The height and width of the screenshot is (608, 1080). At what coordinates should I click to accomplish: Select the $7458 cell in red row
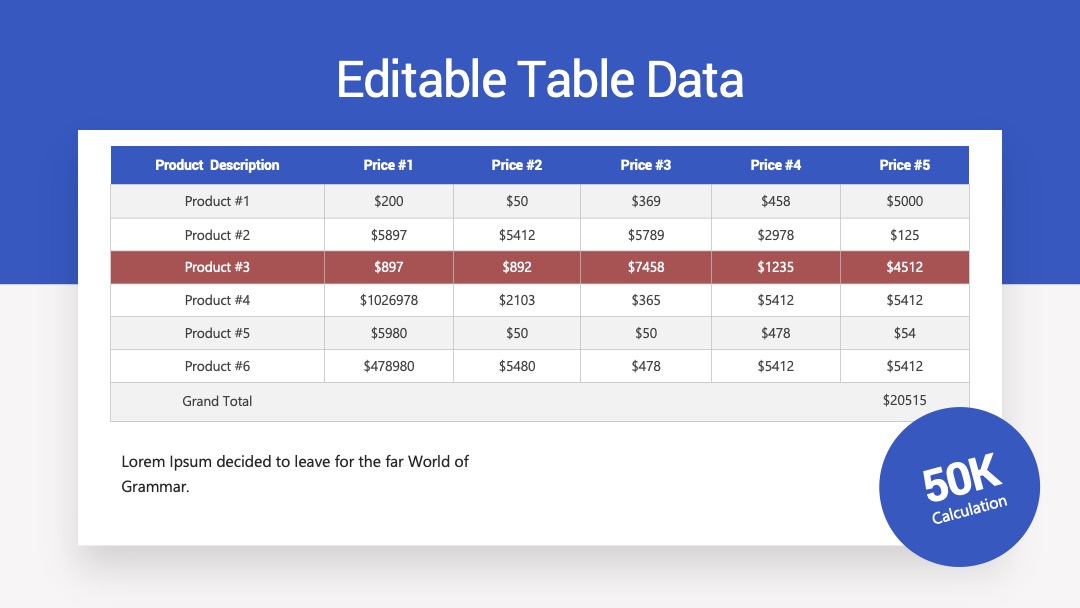(645, 267)
